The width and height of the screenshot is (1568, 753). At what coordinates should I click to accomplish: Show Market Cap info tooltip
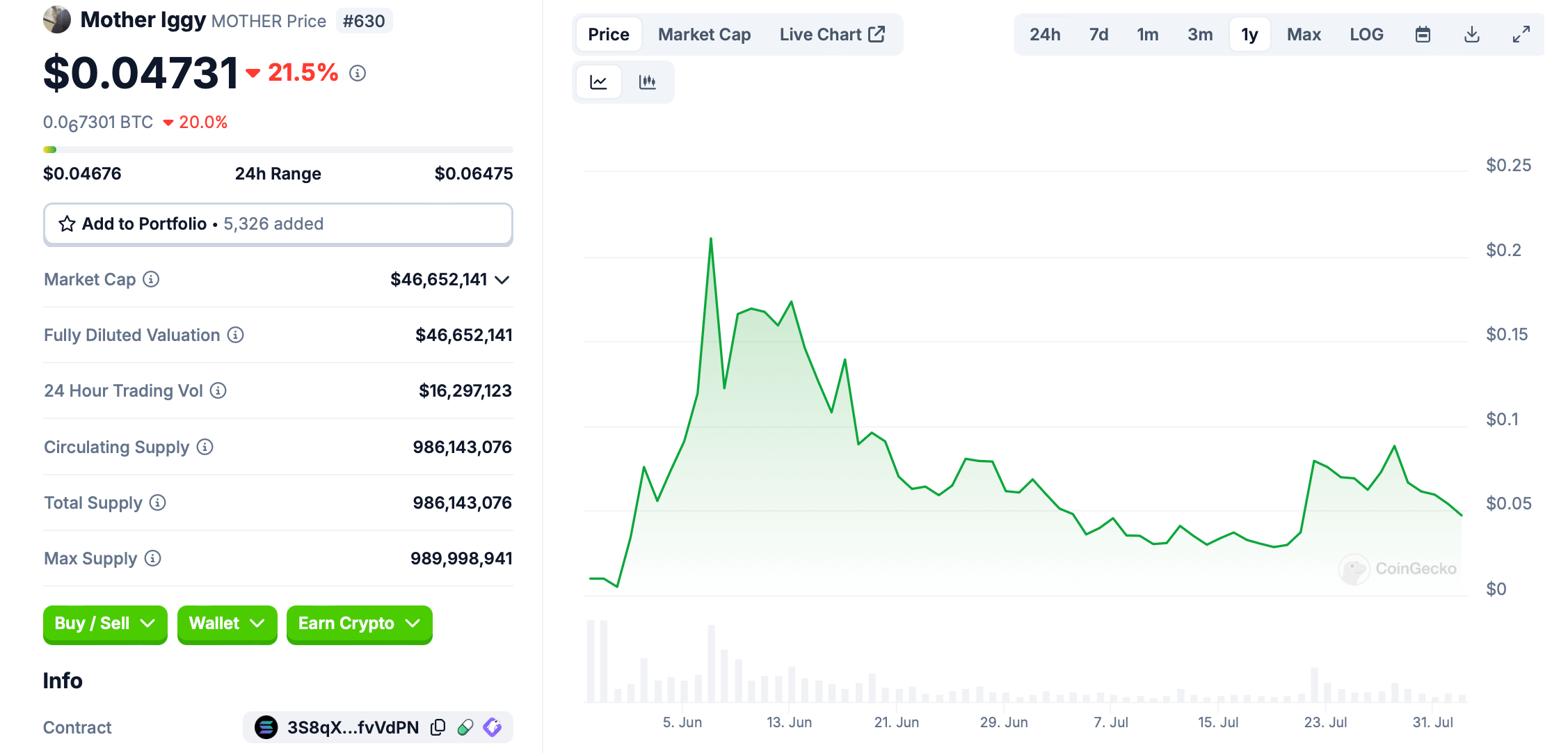pos(151,279)
